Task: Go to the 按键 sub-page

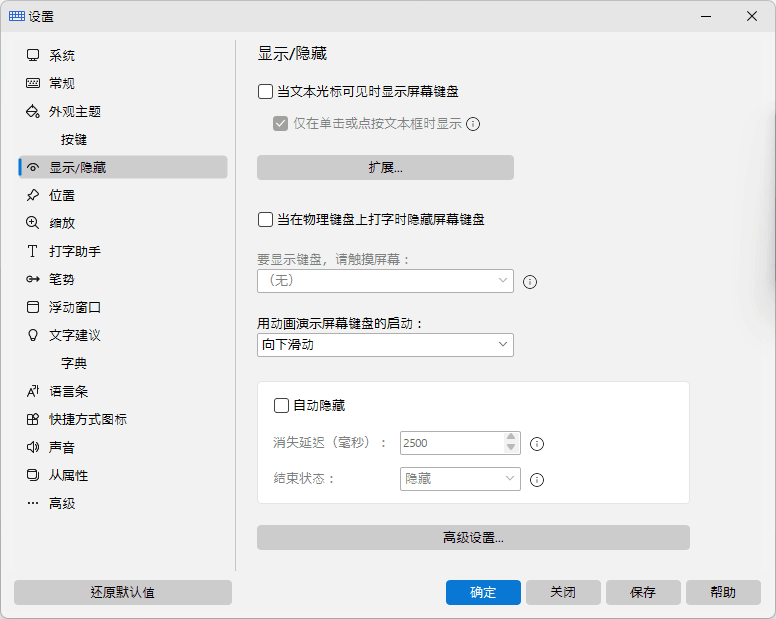Action: point(122,140)
